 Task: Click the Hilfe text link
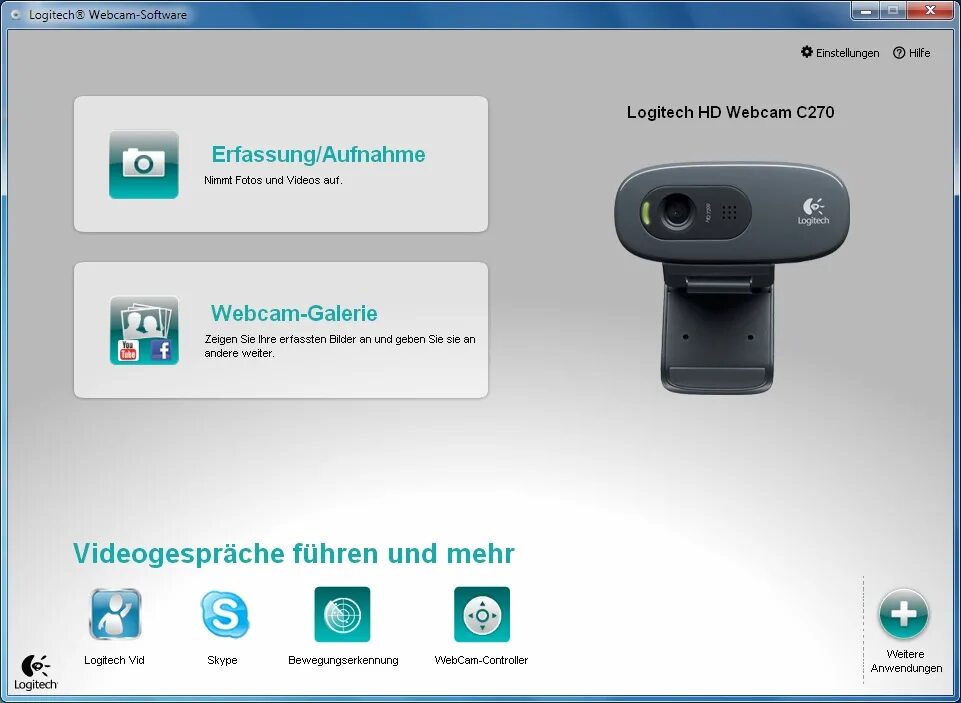[x=919, y=53]
